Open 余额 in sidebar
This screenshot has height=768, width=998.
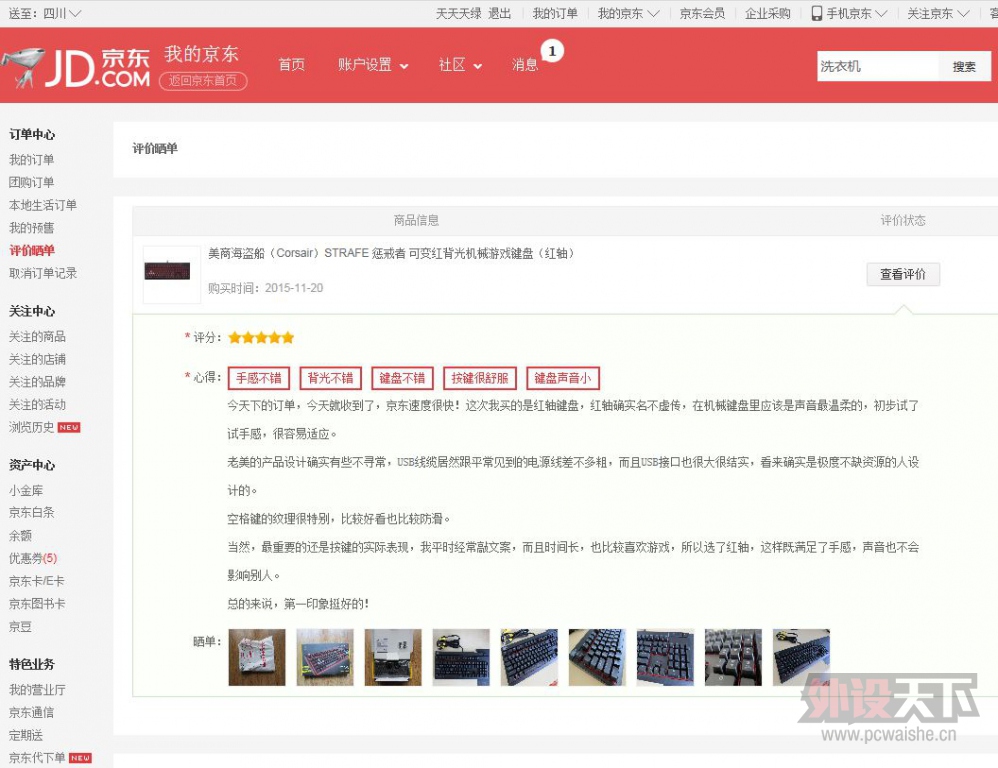pos(20,536)
